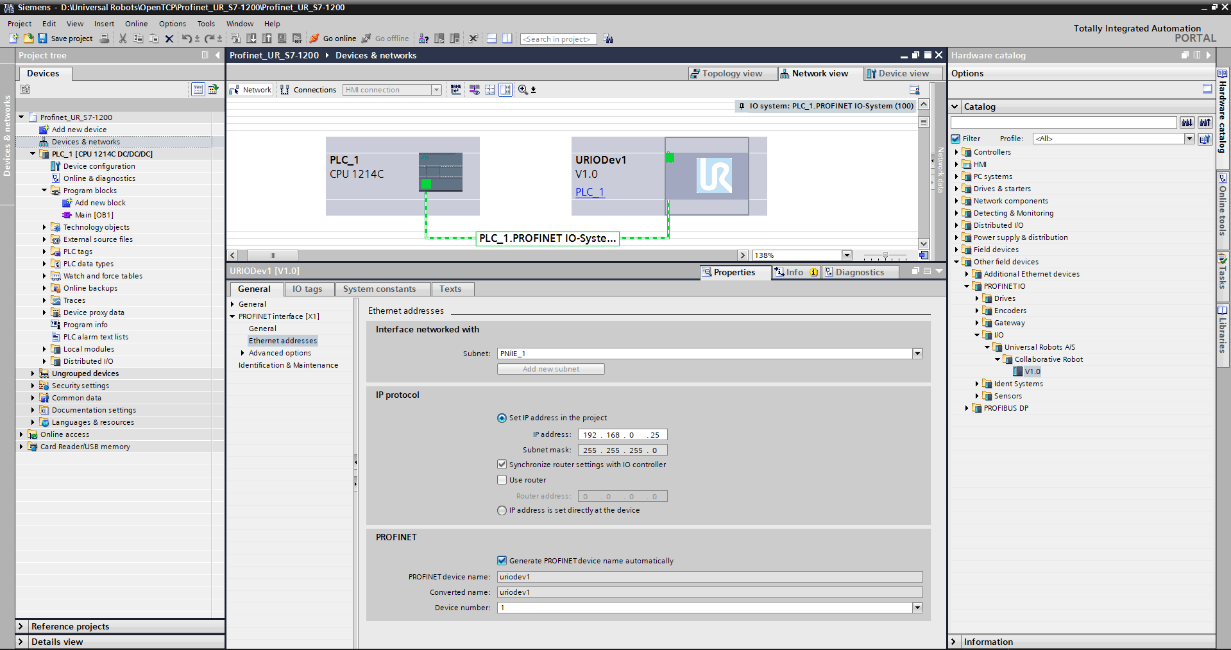The height and width of the screenshot is (650, 1231).
Task: Toggle Generate PROFINET device name automatically
Action: click(x=502, y=560)
